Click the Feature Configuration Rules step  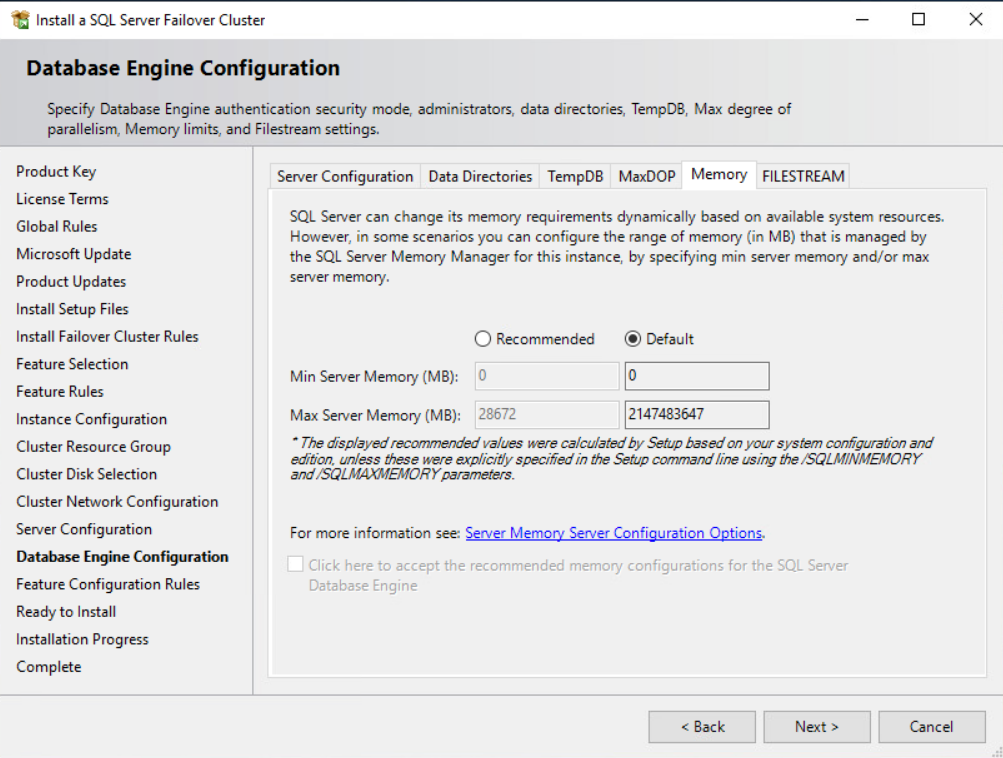click(108, 584)
